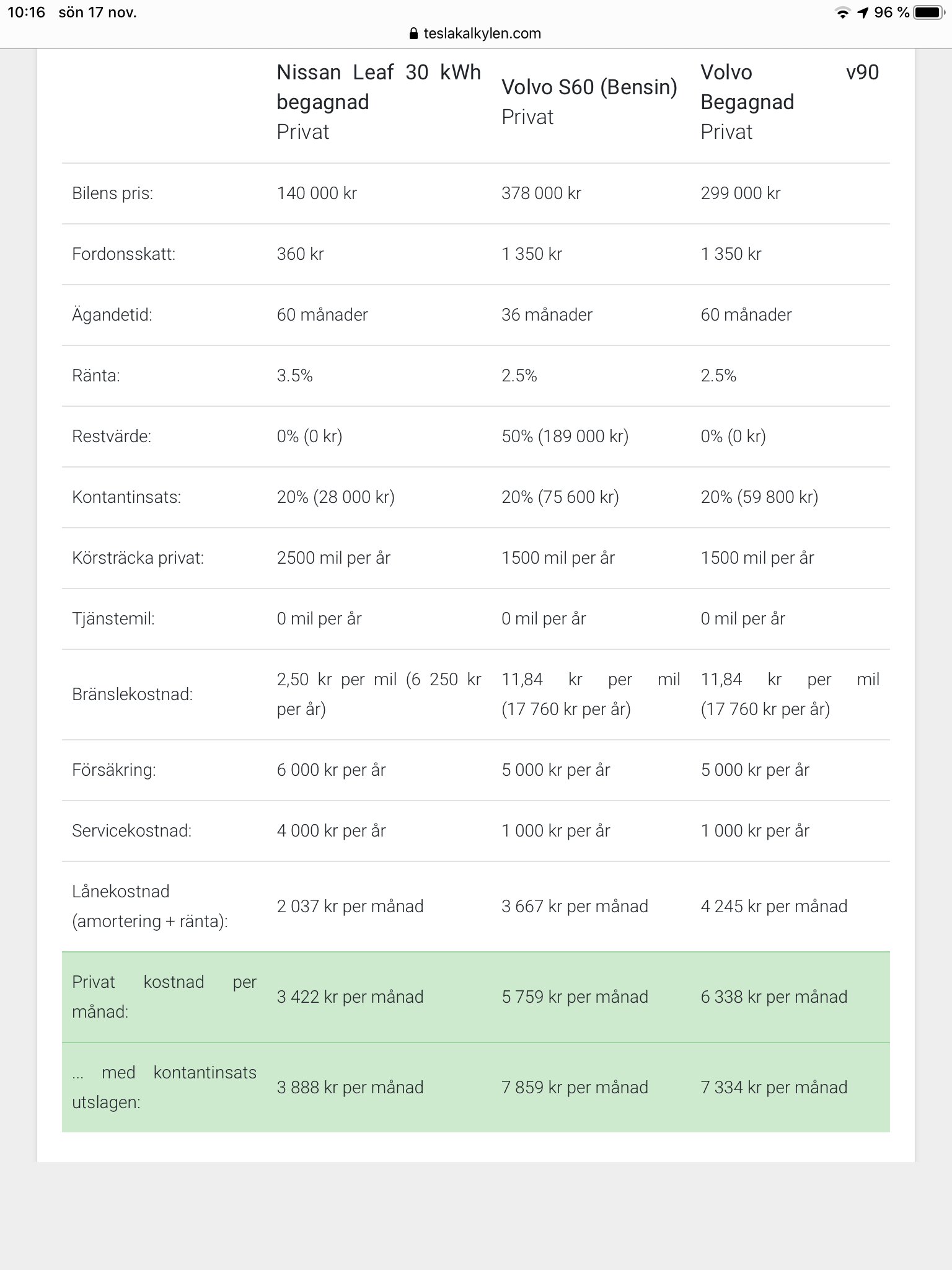Tap the date 'sön 17 nov.'

tap(97, 12)
